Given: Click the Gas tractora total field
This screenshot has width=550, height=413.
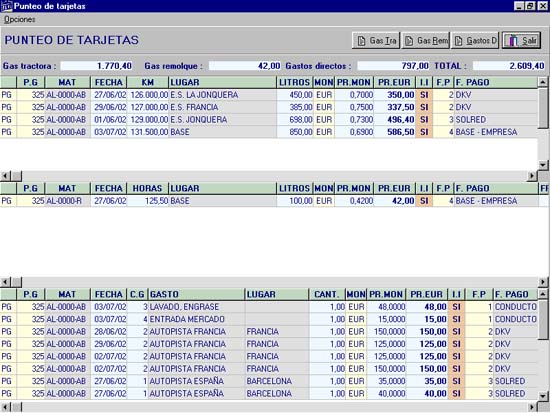Looking at the screenshot, I should pos(96,66).
